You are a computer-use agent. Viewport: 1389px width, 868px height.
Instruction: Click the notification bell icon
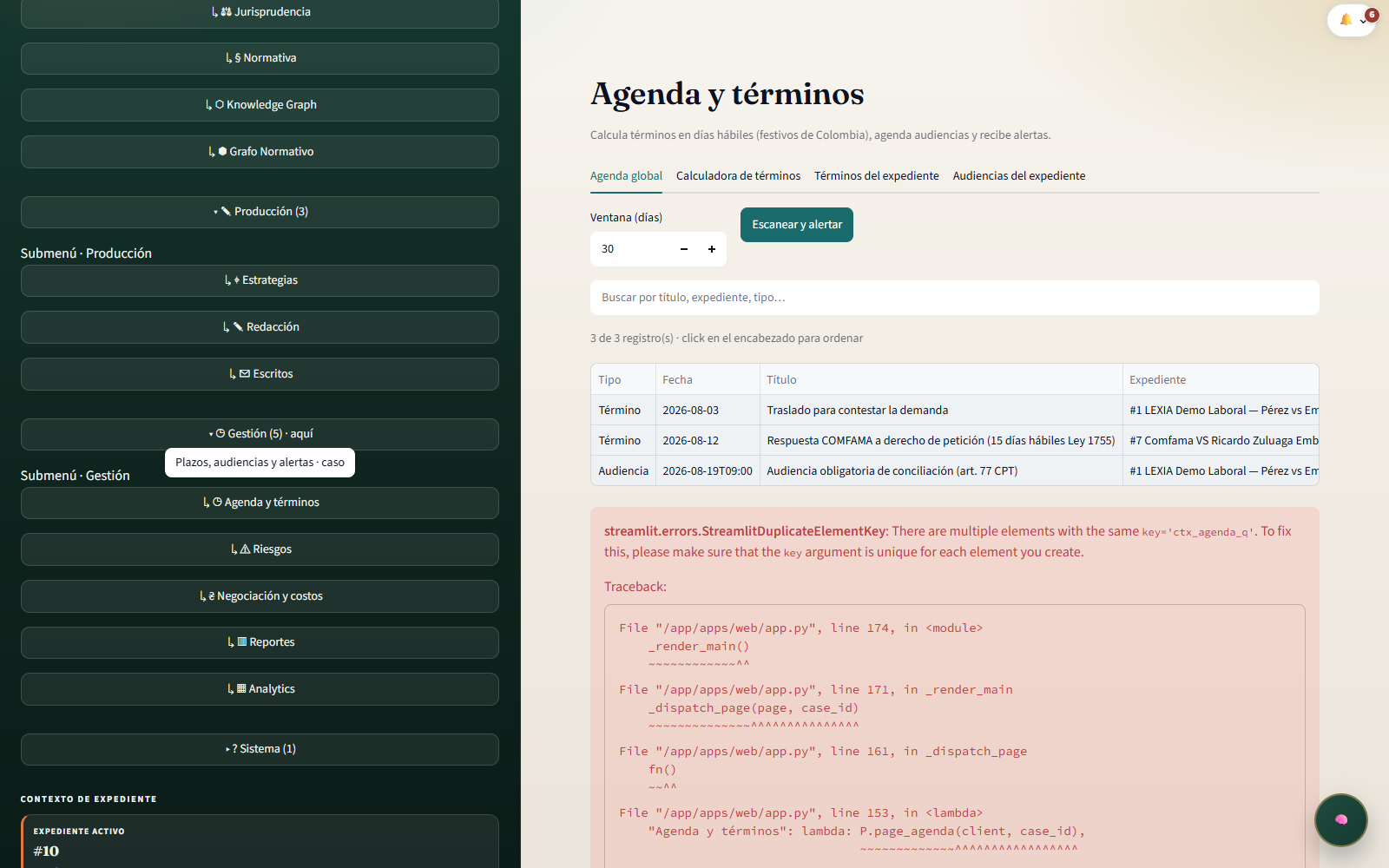tap(1346, 19)
